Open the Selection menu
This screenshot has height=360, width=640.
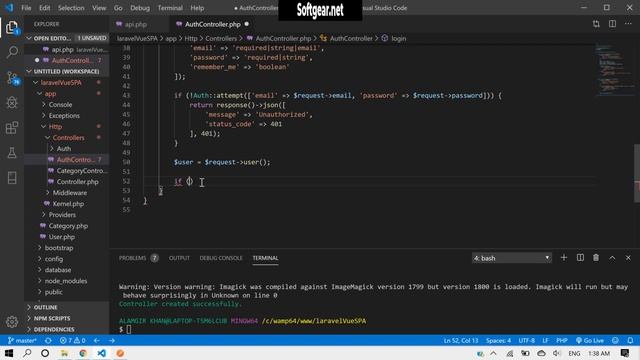tap(71, 8)
